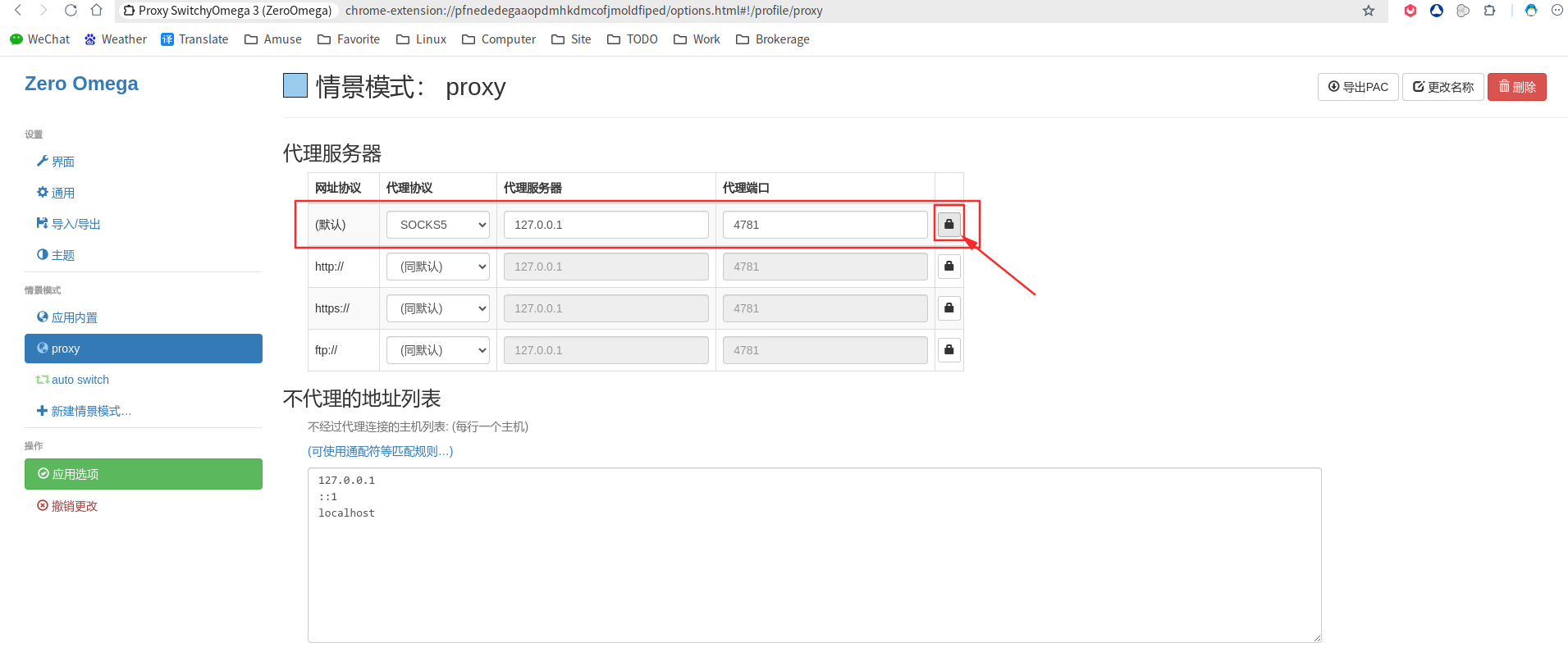This screenshot has height=670, width=1568.
Task: Click into the bypass list text area
Action: tap(815, 555)
